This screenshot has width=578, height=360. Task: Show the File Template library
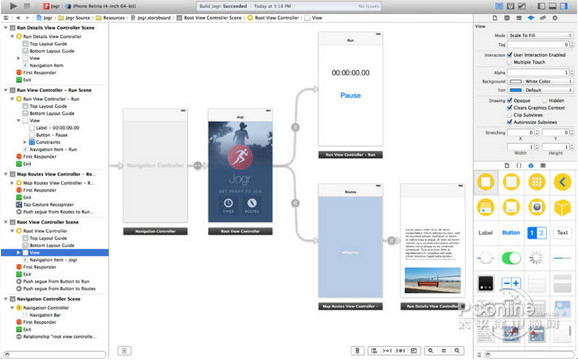507,166
